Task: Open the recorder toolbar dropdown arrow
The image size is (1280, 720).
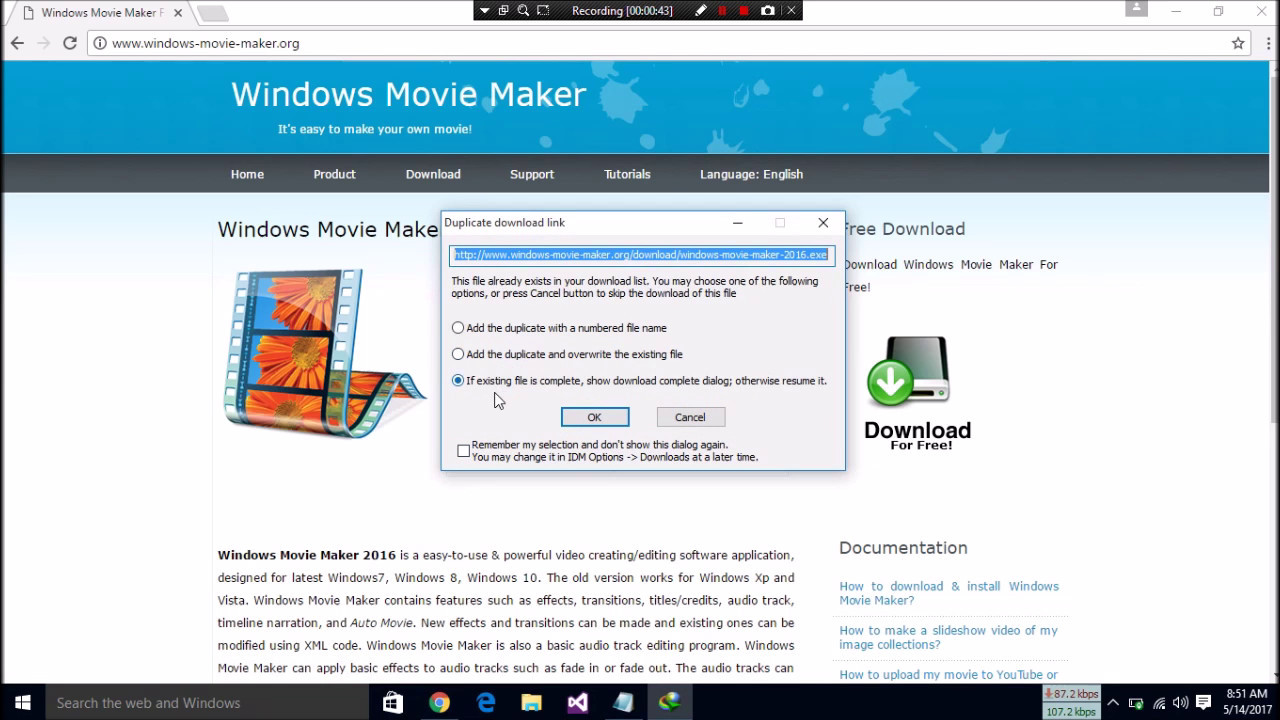Action: point(485,10)
